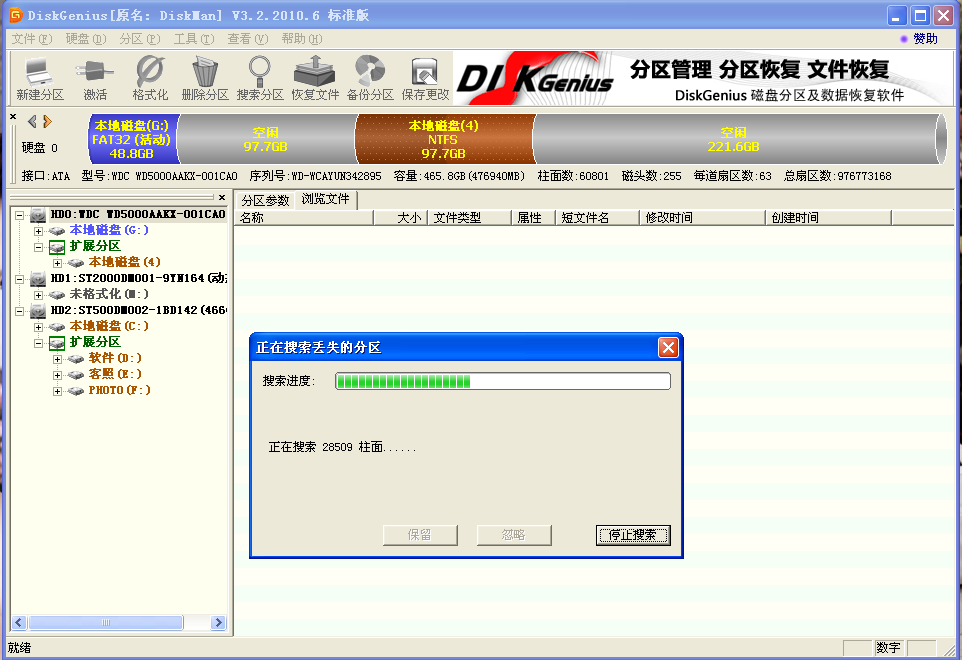This screenshot has width=962, height=660.
Task: Click the 停止搜索 button
Action: (x=633, y=535)
